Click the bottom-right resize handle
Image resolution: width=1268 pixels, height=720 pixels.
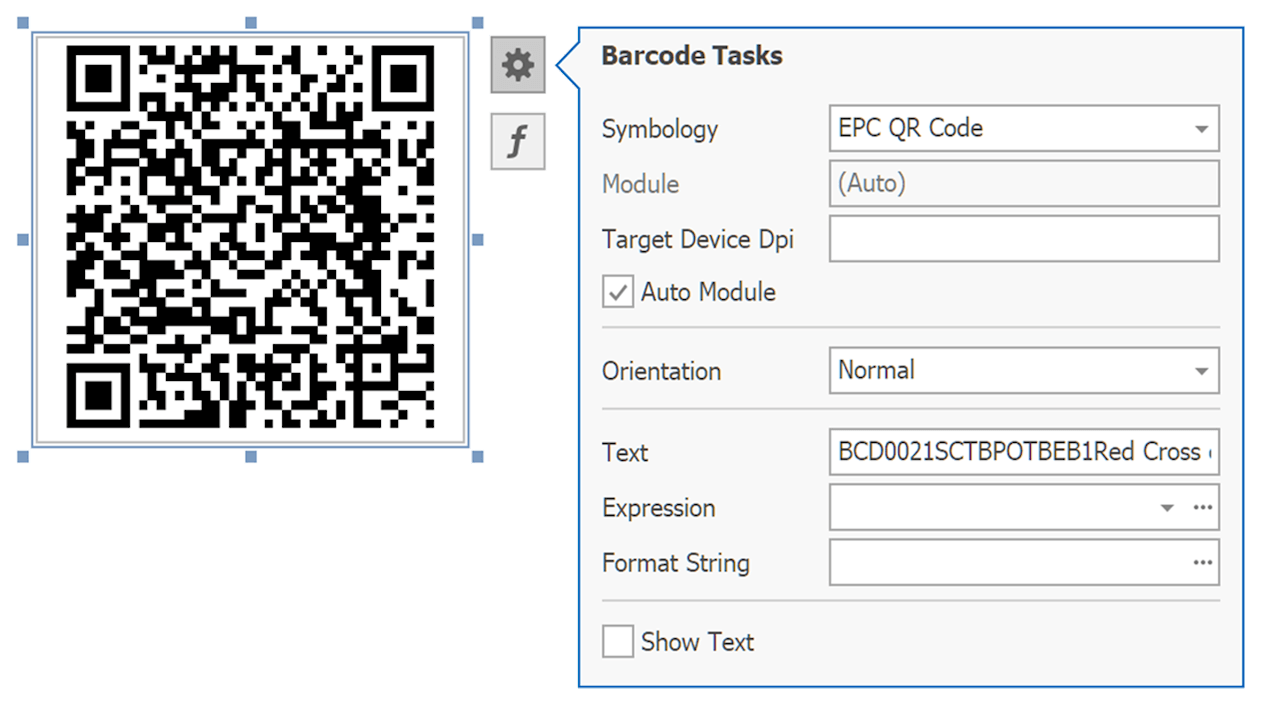[478, 456]
